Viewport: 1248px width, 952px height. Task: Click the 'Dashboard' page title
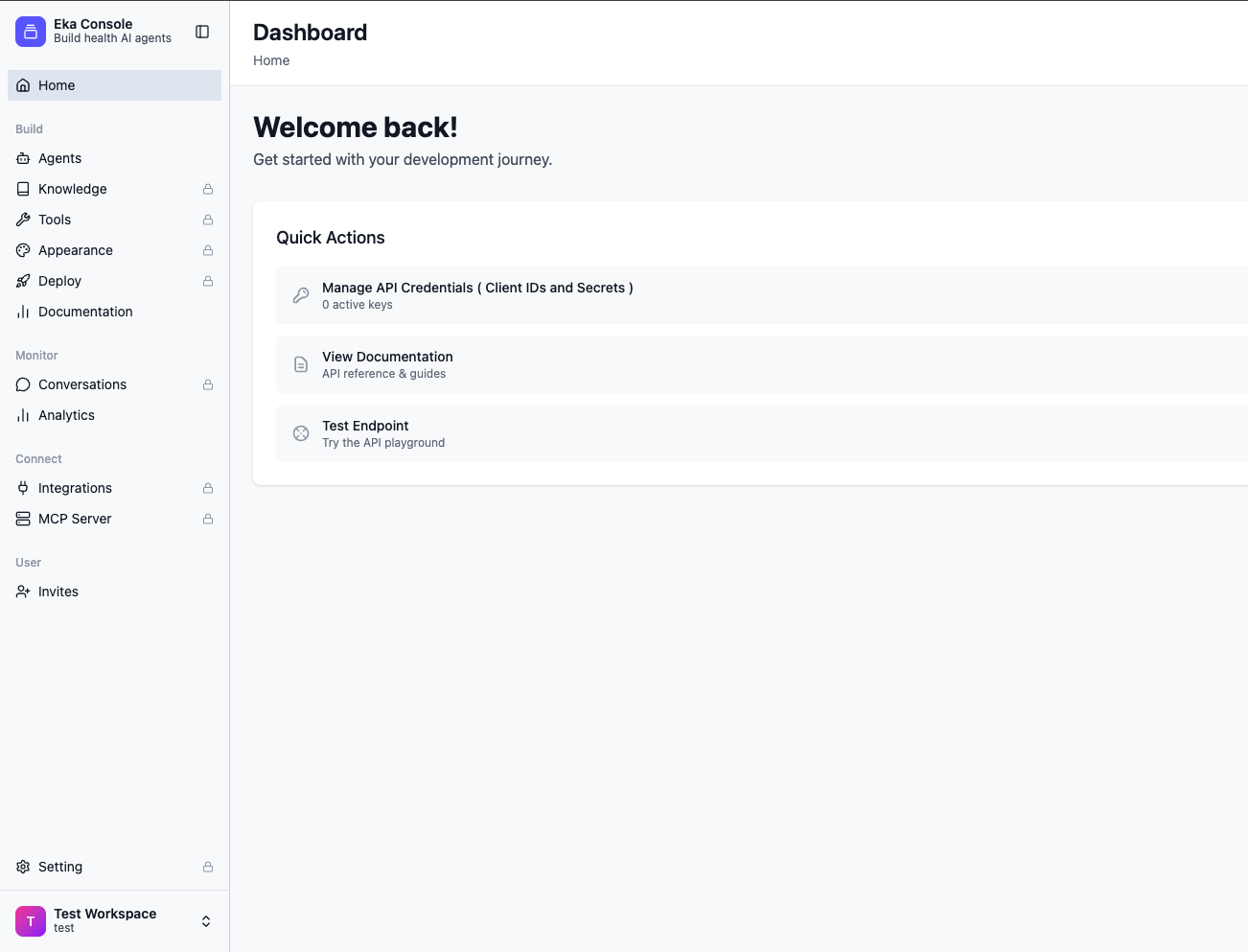[311, 33]
